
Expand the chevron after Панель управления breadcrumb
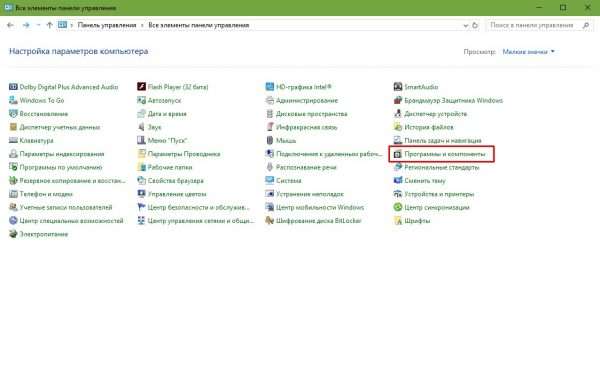coord(142,25)
